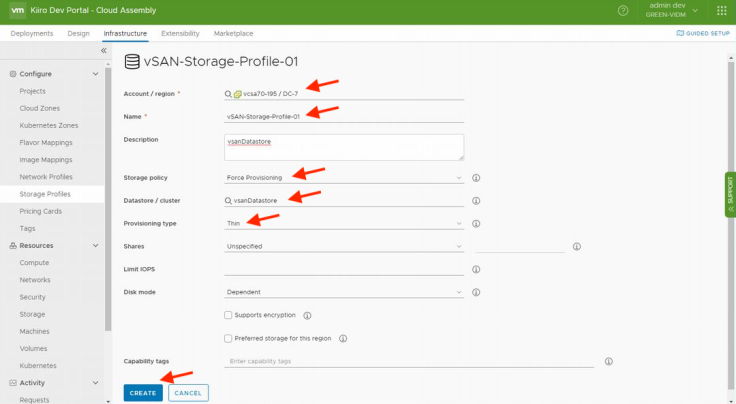Click the Description text area

tap(344, 147)
